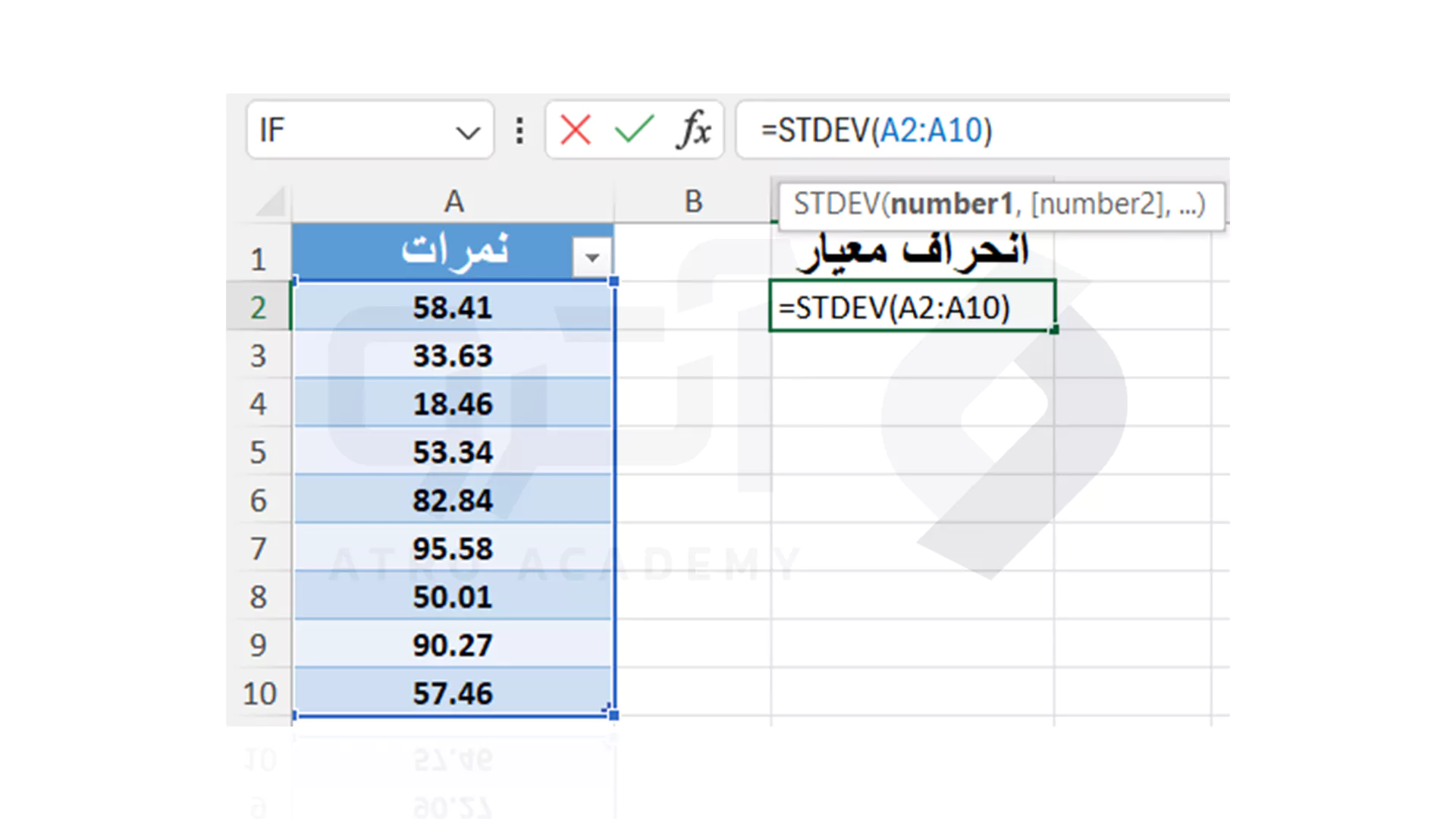Viewport: 1456px width, 819px height.
Task: Select the row 4 header
Action: [259, 403]
